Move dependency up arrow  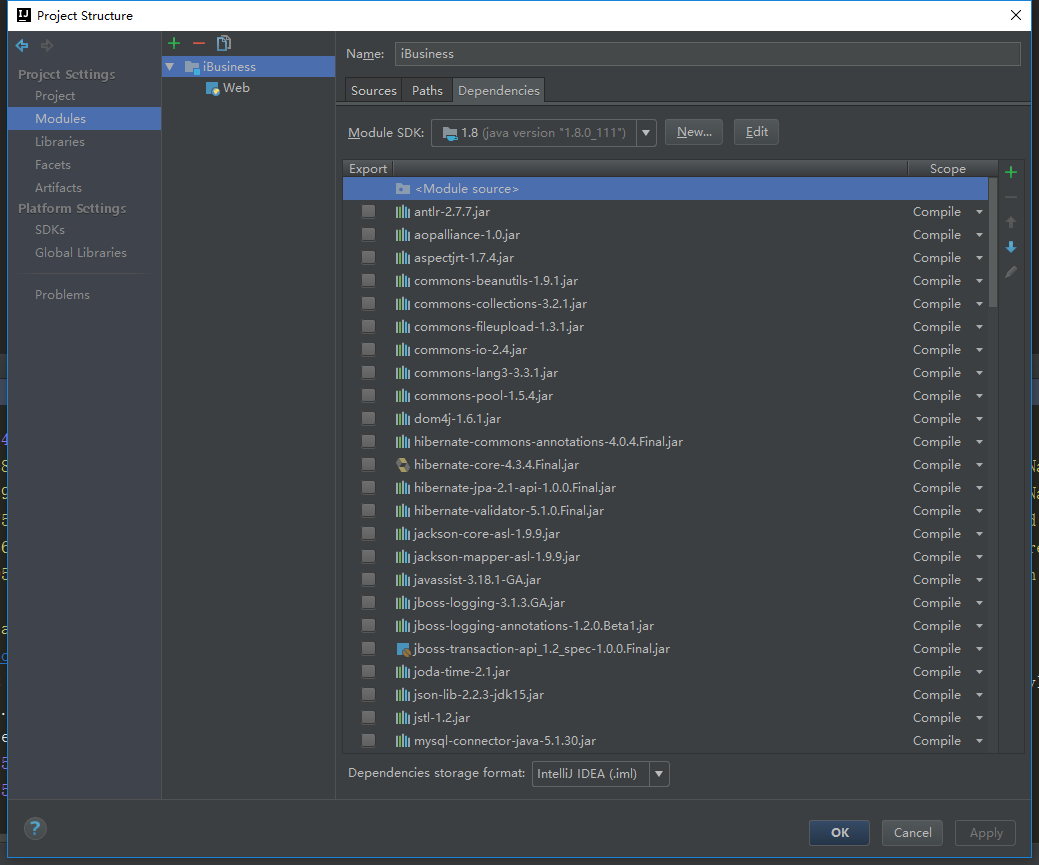(x=1011, y=222)
